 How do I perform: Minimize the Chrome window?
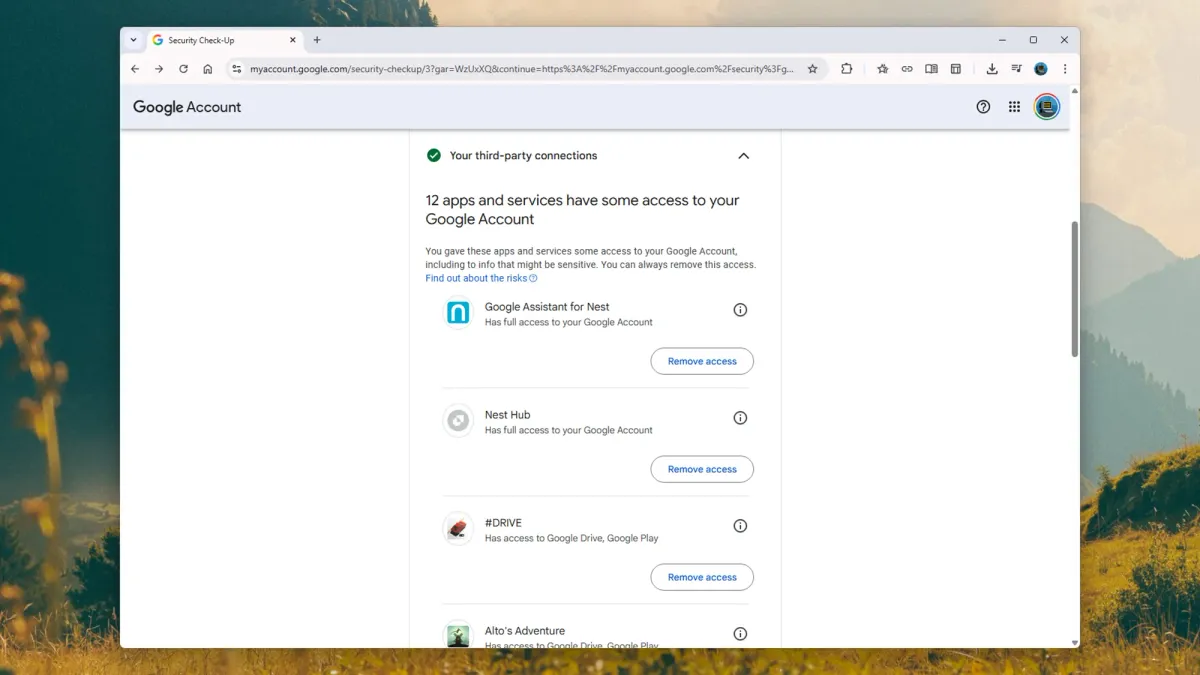pyautogui.click(x=1002, y=40)
